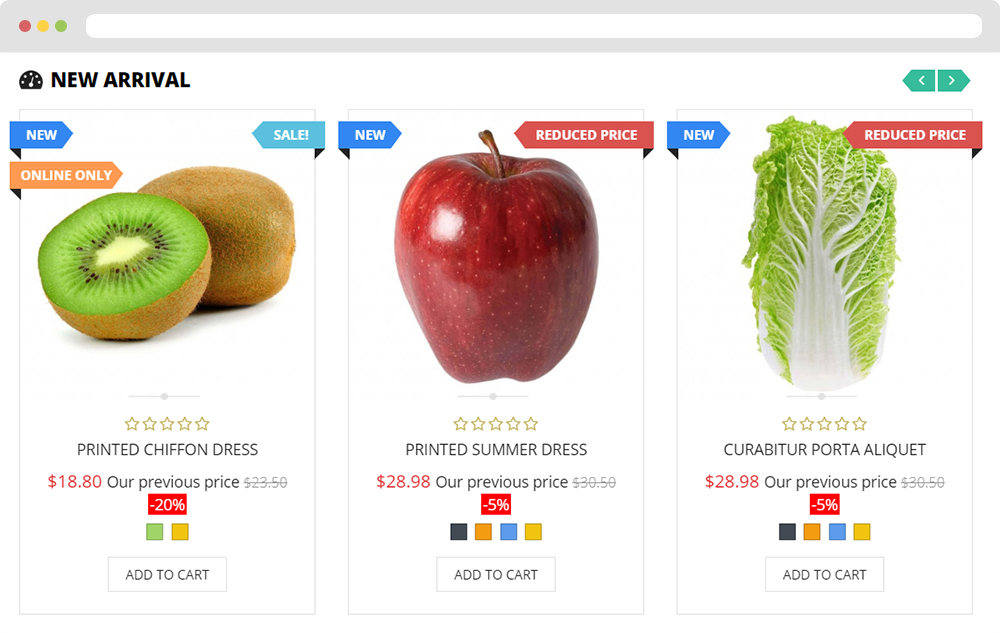Choose blue swatch for Curabitur Porta Aliquet
This screenshot has height=633, width=1000.
(837, 532)
